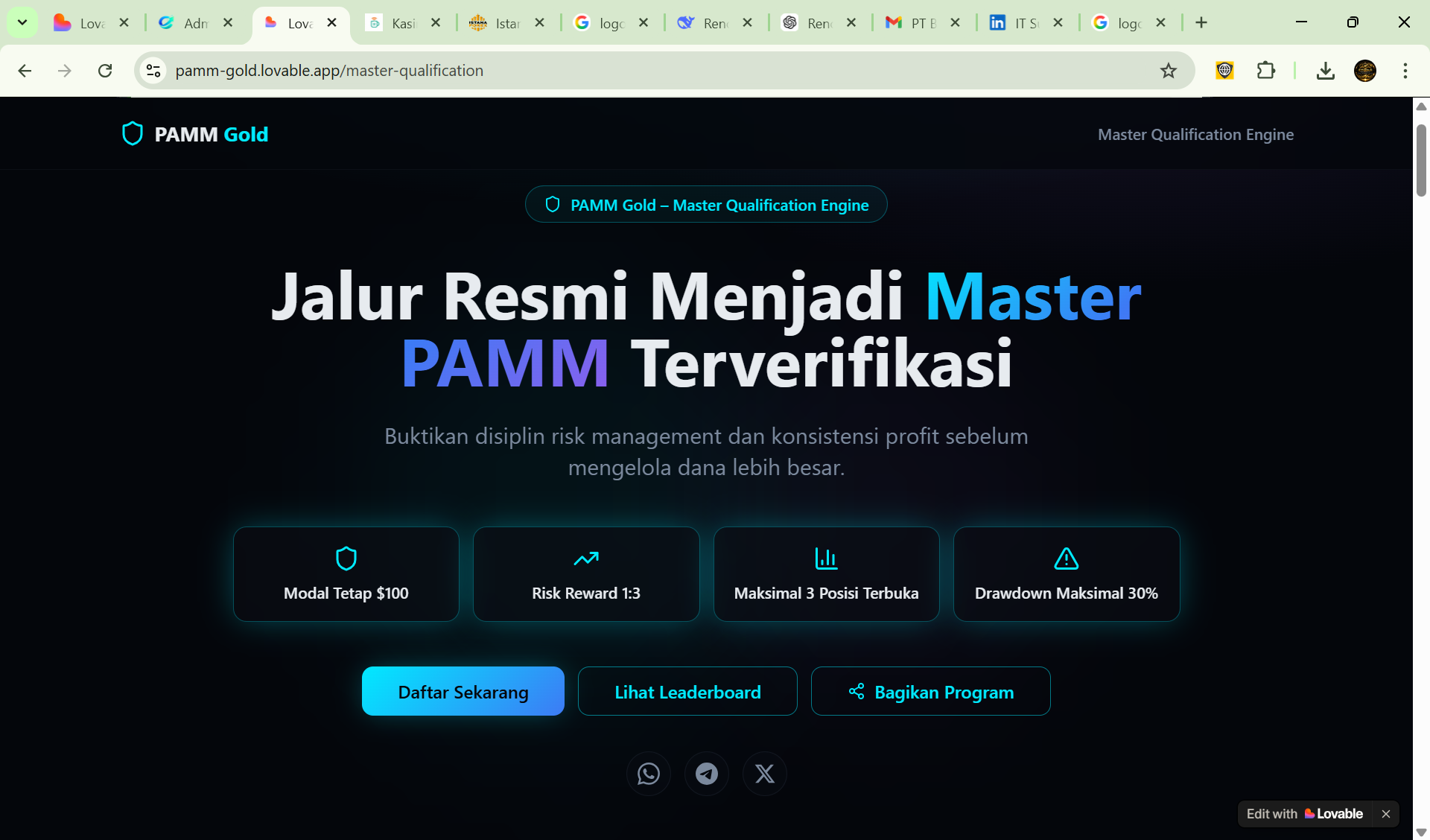View site information icon in address bar
1430x840 pixels.
coord(153,71)
